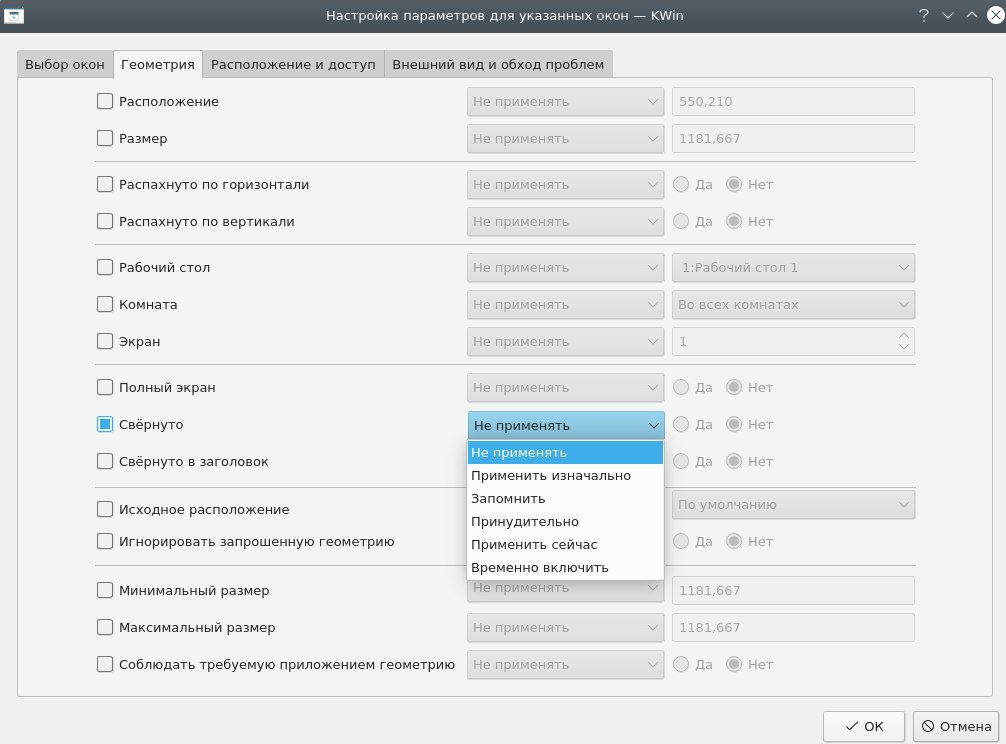
Task: Choose Запомнить from the dropdown list
Action: click(565, 499)
